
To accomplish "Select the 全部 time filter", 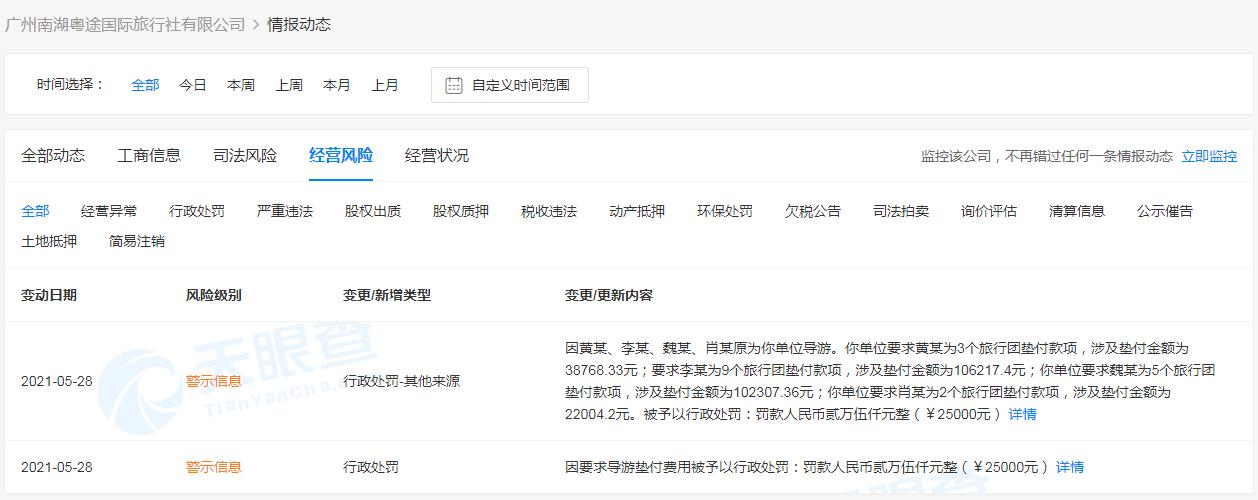I will (145, 85).
